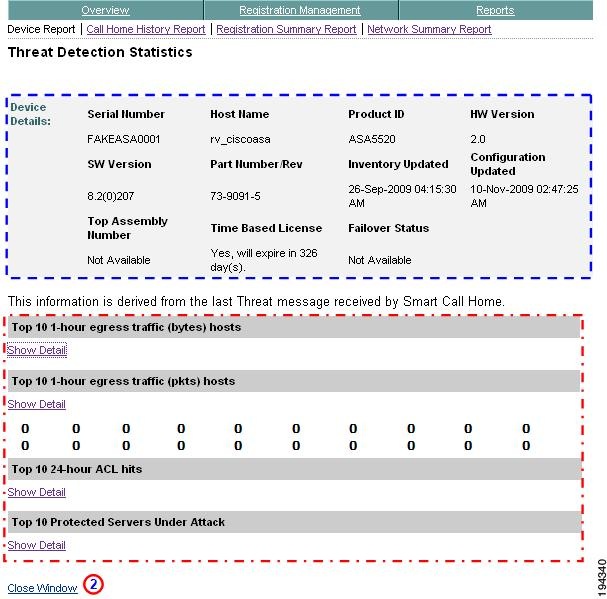Screen dimensions: 607x599
Task: Click part number 73-9091-5
Action: (235, 196)
